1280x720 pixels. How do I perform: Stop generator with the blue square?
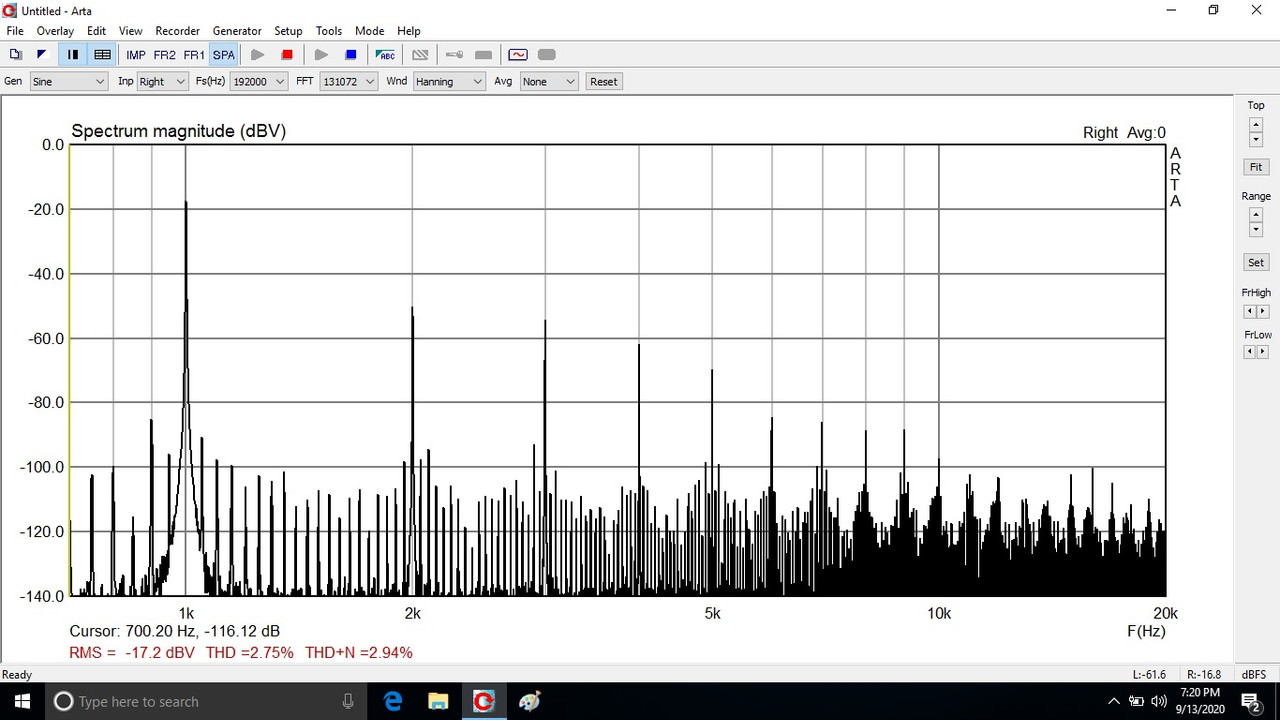tap(351, 55)
